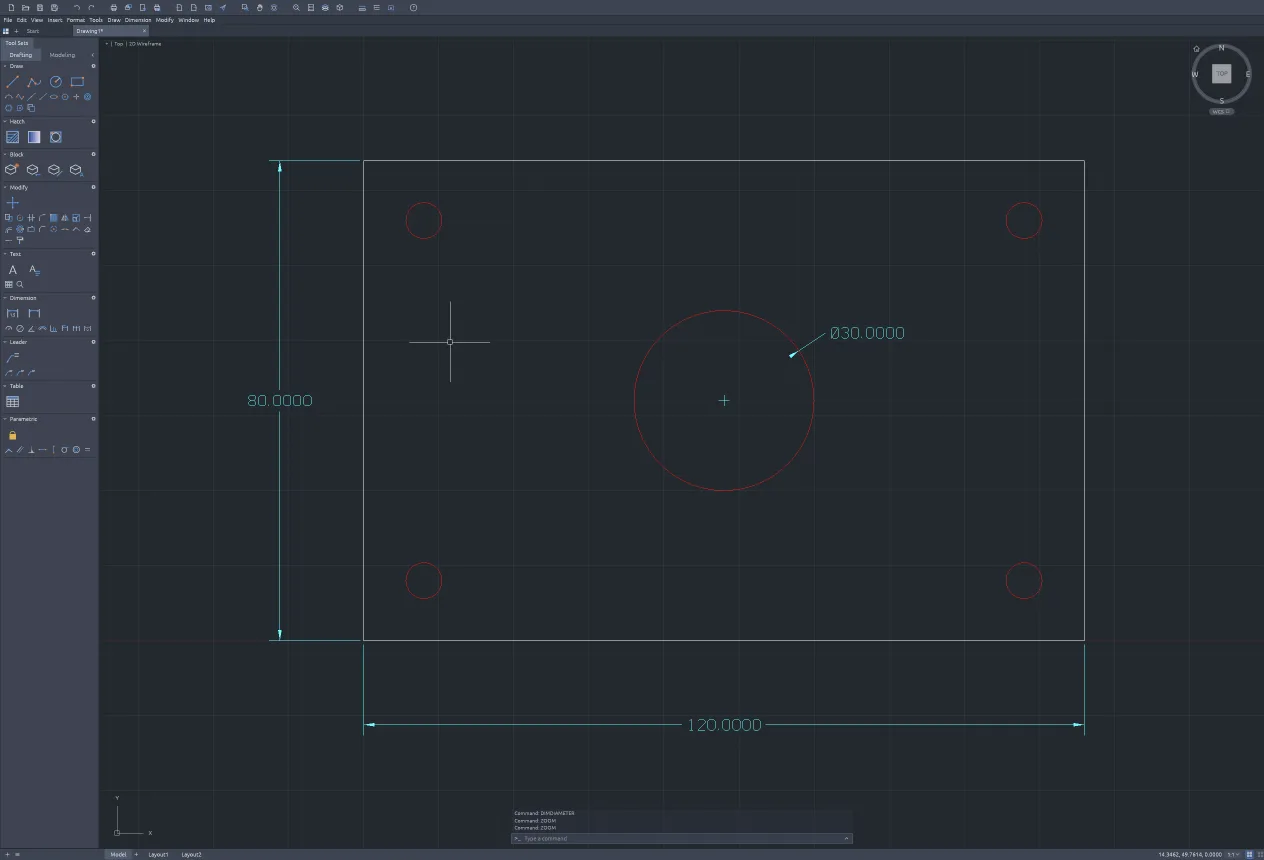Collapse the Tool Sets panel arrow
The image size is (1264, 860).
pos(93,55)
